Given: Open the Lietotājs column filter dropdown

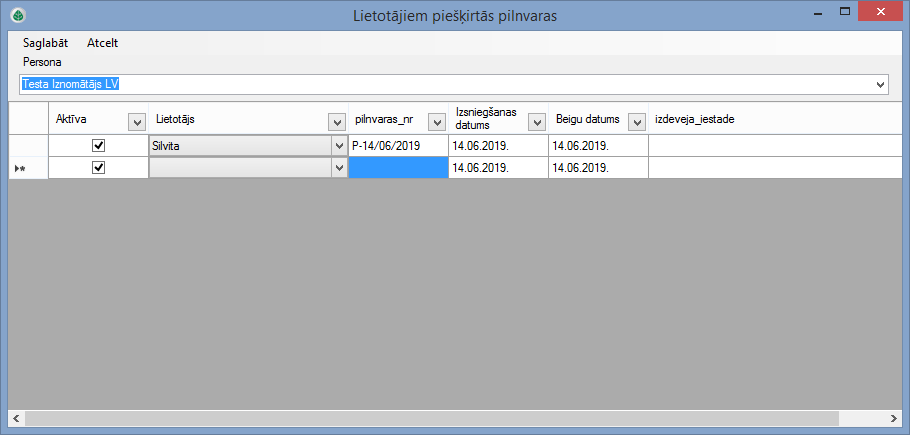Looking at the screenshot, I should coord(337,122).
